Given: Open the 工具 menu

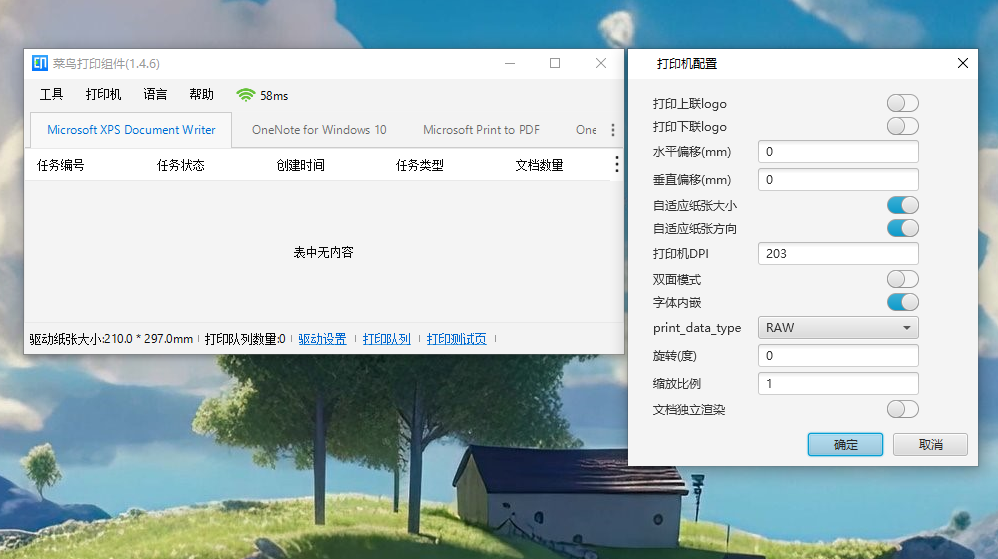Looking at the screenshot, I should point(51,95).
